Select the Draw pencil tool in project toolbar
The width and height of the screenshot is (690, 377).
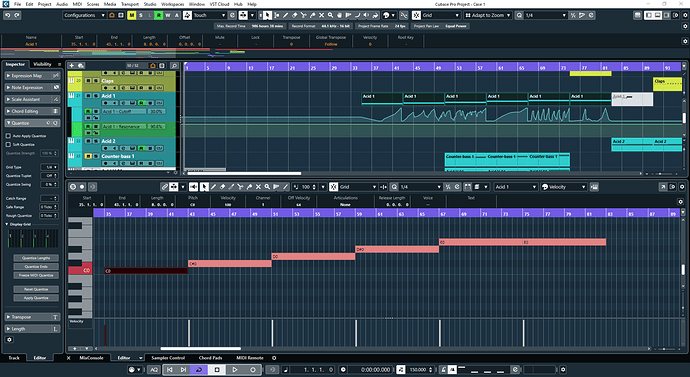point(286,15)
